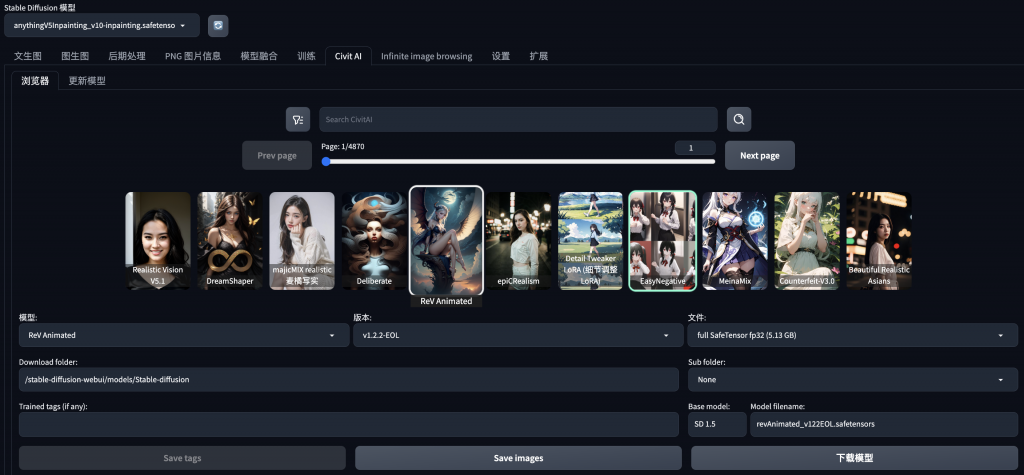Open the Counterfeit-V3.0 model card
The image size is (1024, 475).
point(807,240)
